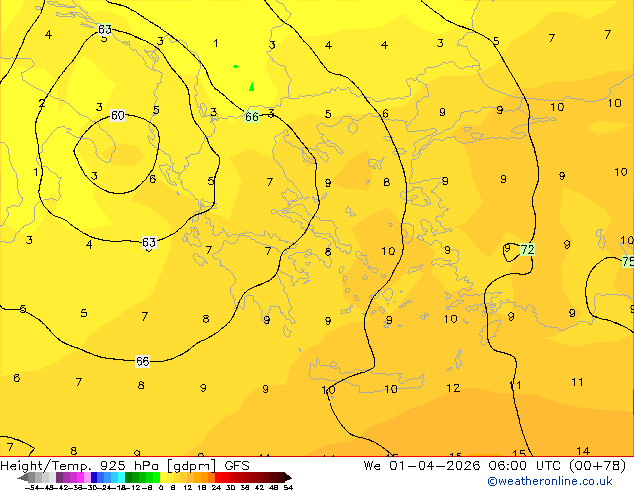Click the legend label 0
The image size is (634, 490).
[x=161, y=487]
